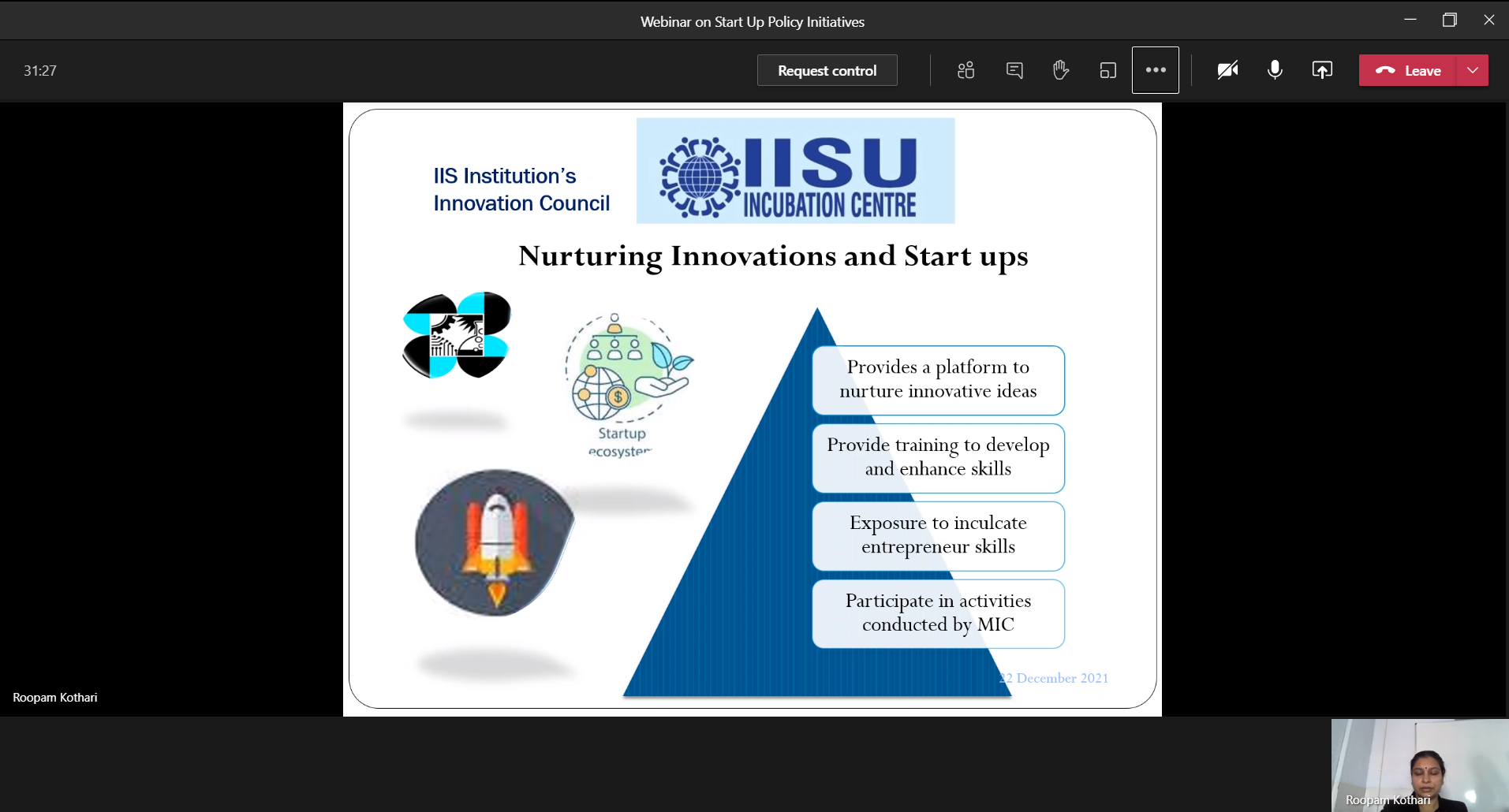Click the IISU Incubation Centre logo
The image size is (1509, 812).
795,170
